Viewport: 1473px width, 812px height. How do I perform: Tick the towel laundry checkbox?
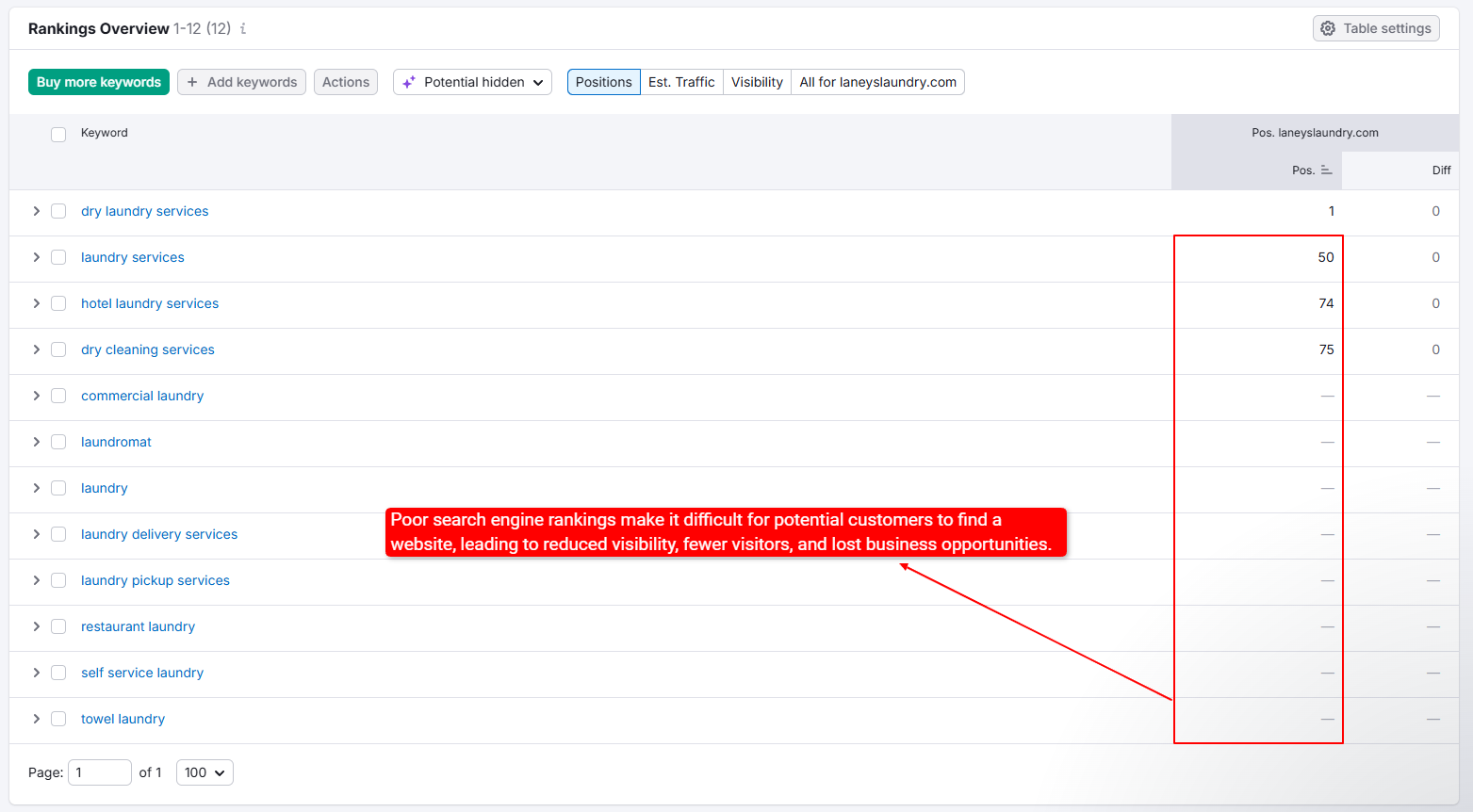58,719
